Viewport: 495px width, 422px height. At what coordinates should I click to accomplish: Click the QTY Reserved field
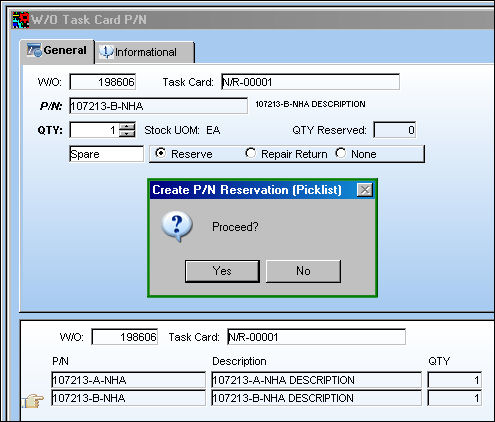tap(395, 130)
